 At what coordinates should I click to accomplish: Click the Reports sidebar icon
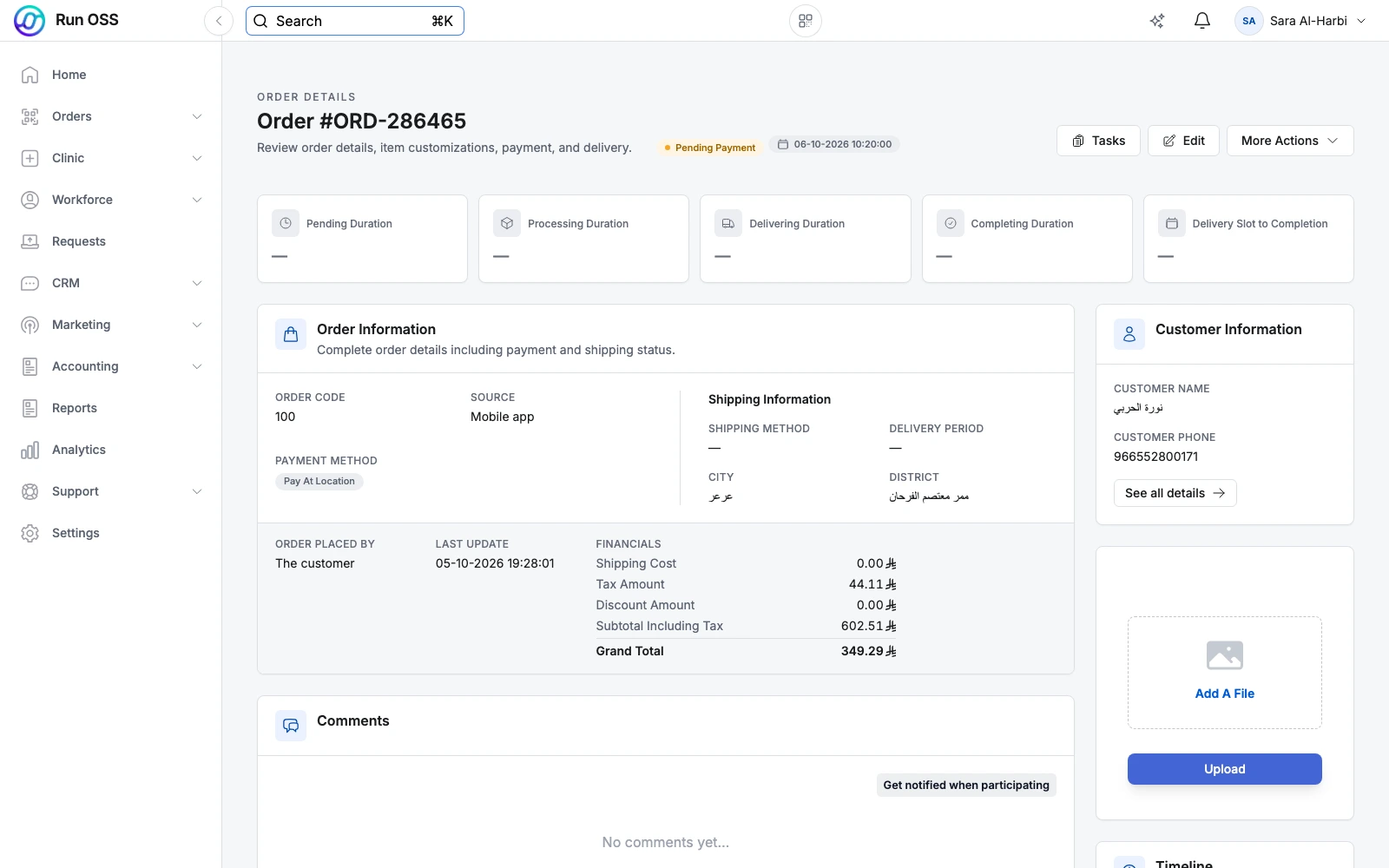(30, 408)
